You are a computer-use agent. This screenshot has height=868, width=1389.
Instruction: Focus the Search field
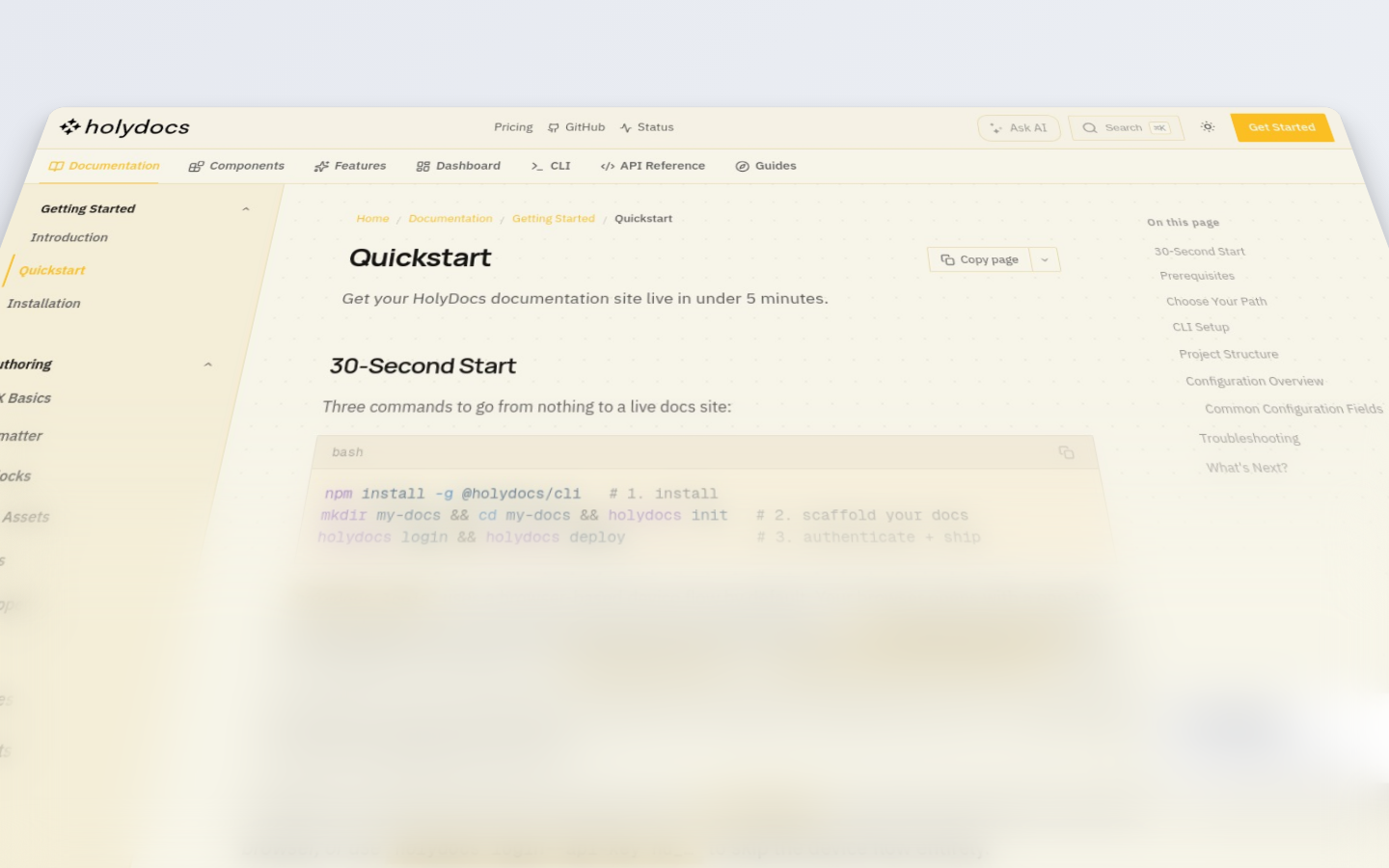(1126, 128)
